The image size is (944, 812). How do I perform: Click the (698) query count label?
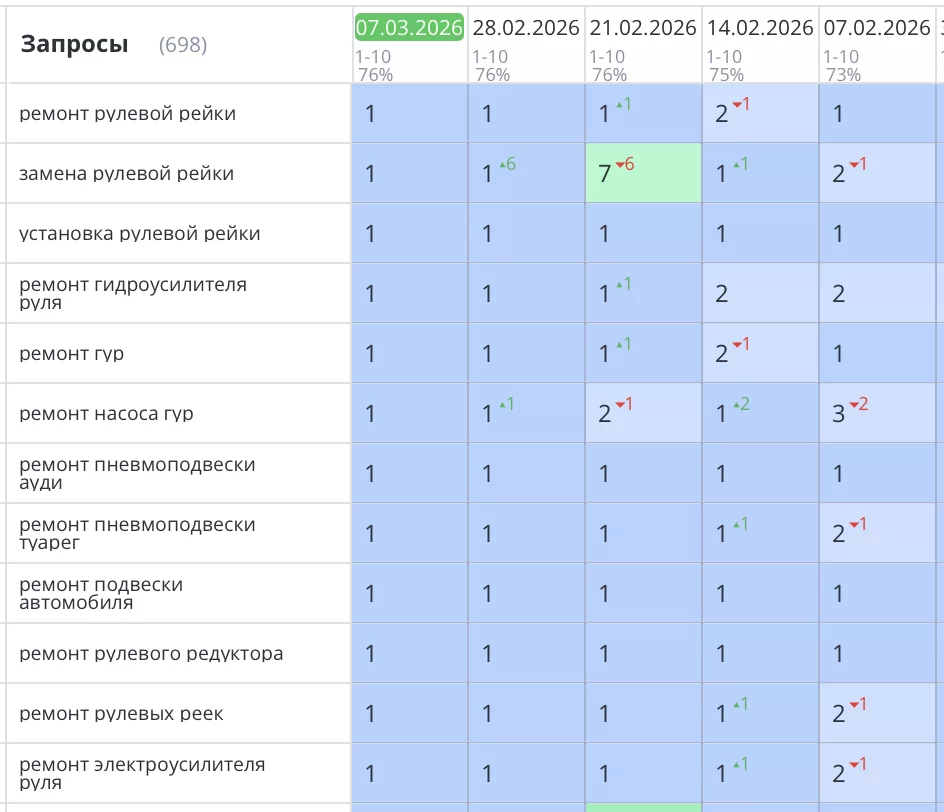pyautogui.click(x=183, y=45)
